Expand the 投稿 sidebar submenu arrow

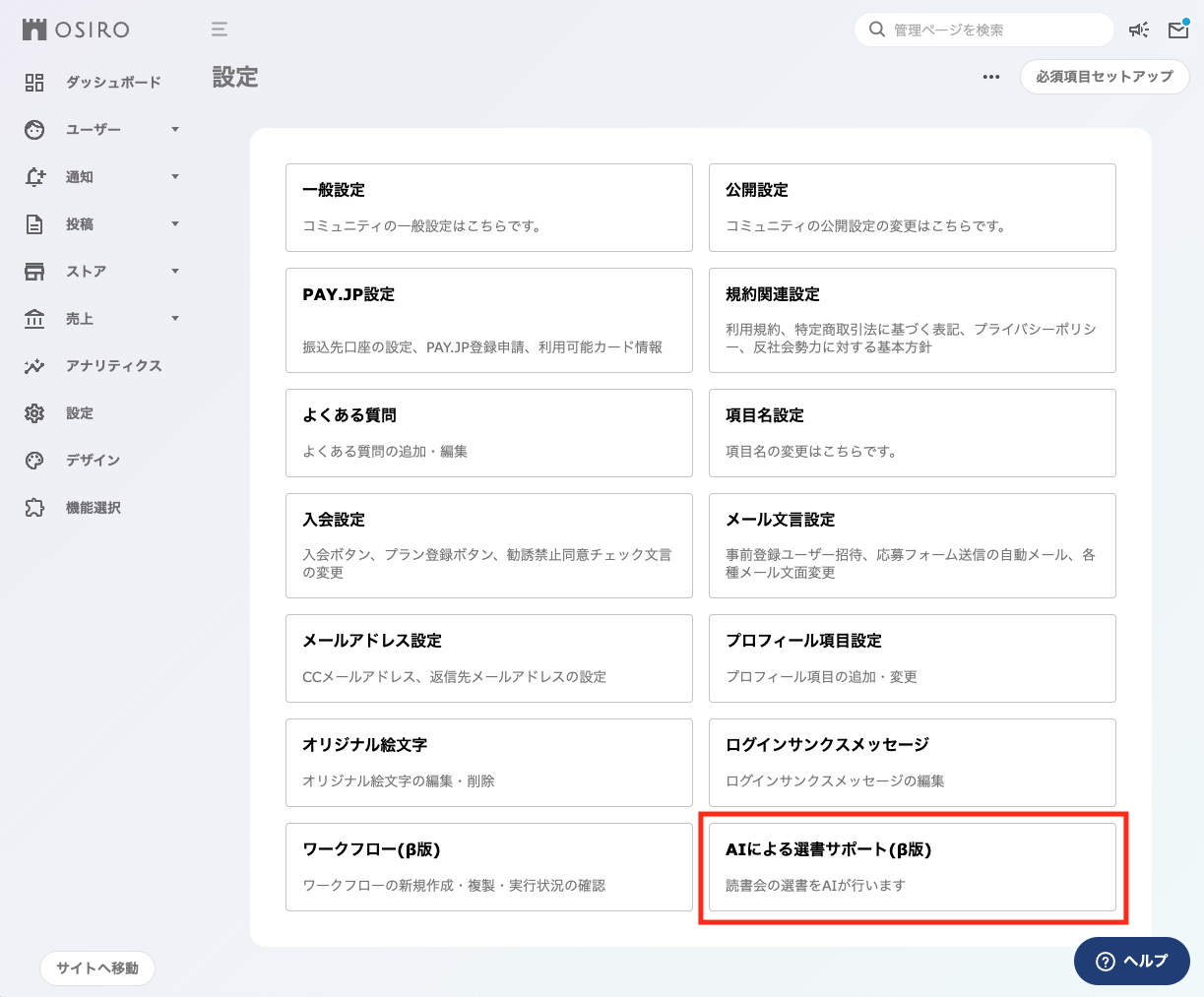pyautogui.click(x=175, y=224)
